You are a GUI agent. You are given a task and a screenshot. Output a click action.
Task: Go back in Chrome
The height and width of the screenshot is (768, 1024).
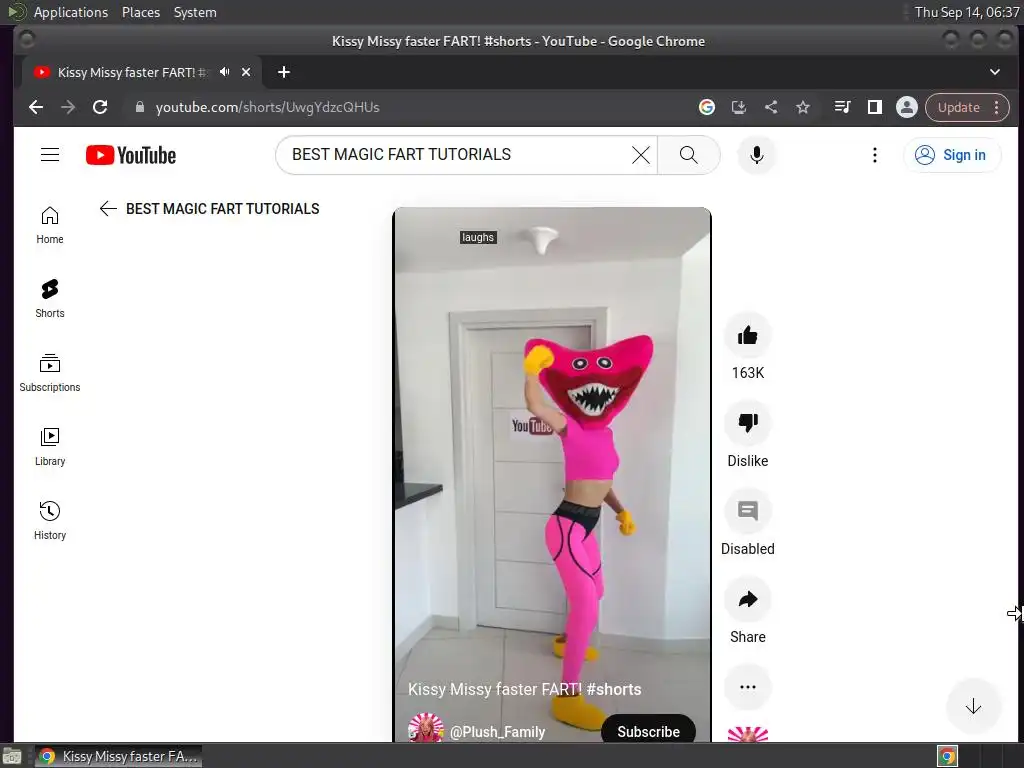tap(36, 107)
